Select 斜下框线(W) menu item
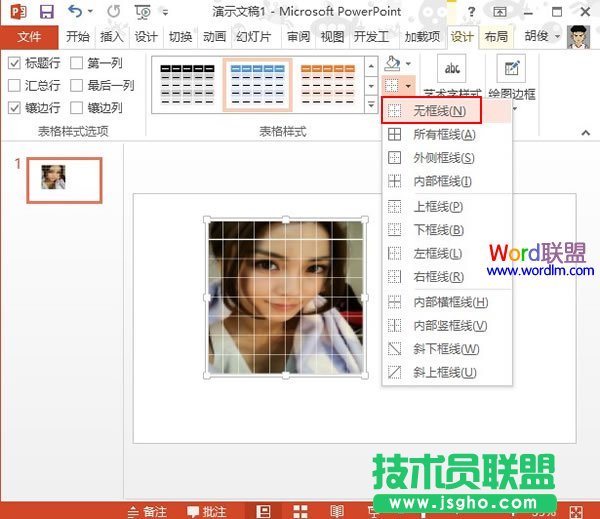600x519 pixels. click(x=447, y=349)
